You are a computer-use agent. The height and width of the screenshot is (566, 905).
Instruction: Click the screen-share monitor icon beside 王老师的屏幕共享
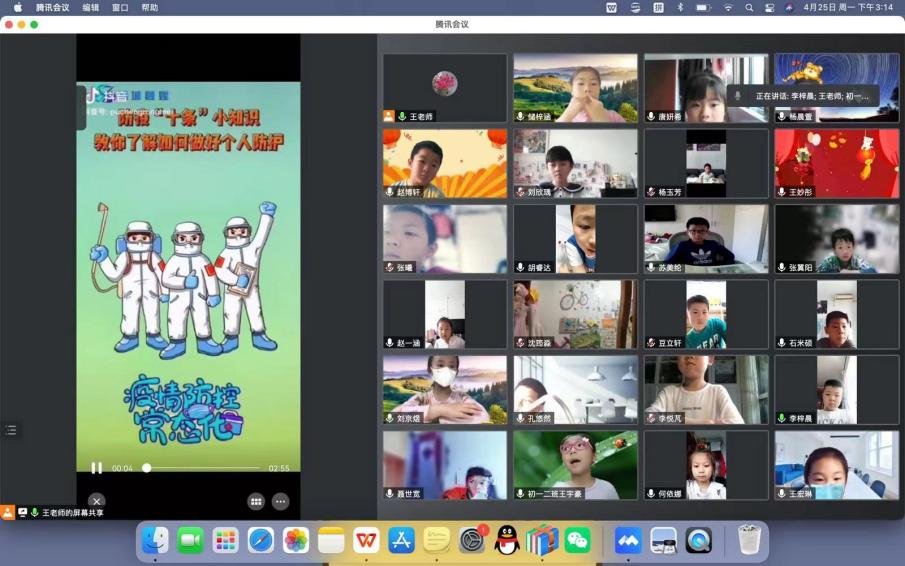pyautogui.click(x=23, y=512)
